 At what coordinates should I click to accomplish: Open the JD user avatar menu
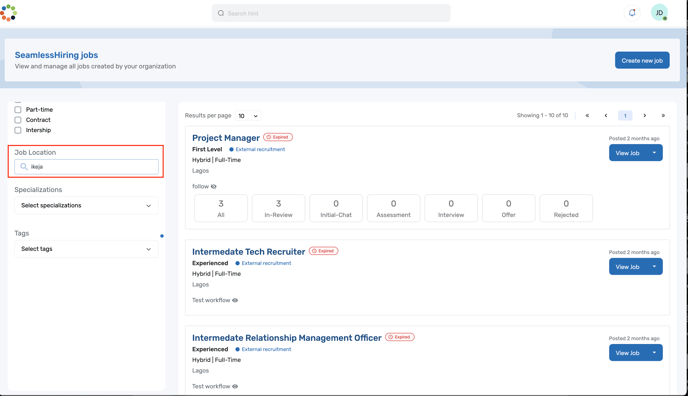659,13
